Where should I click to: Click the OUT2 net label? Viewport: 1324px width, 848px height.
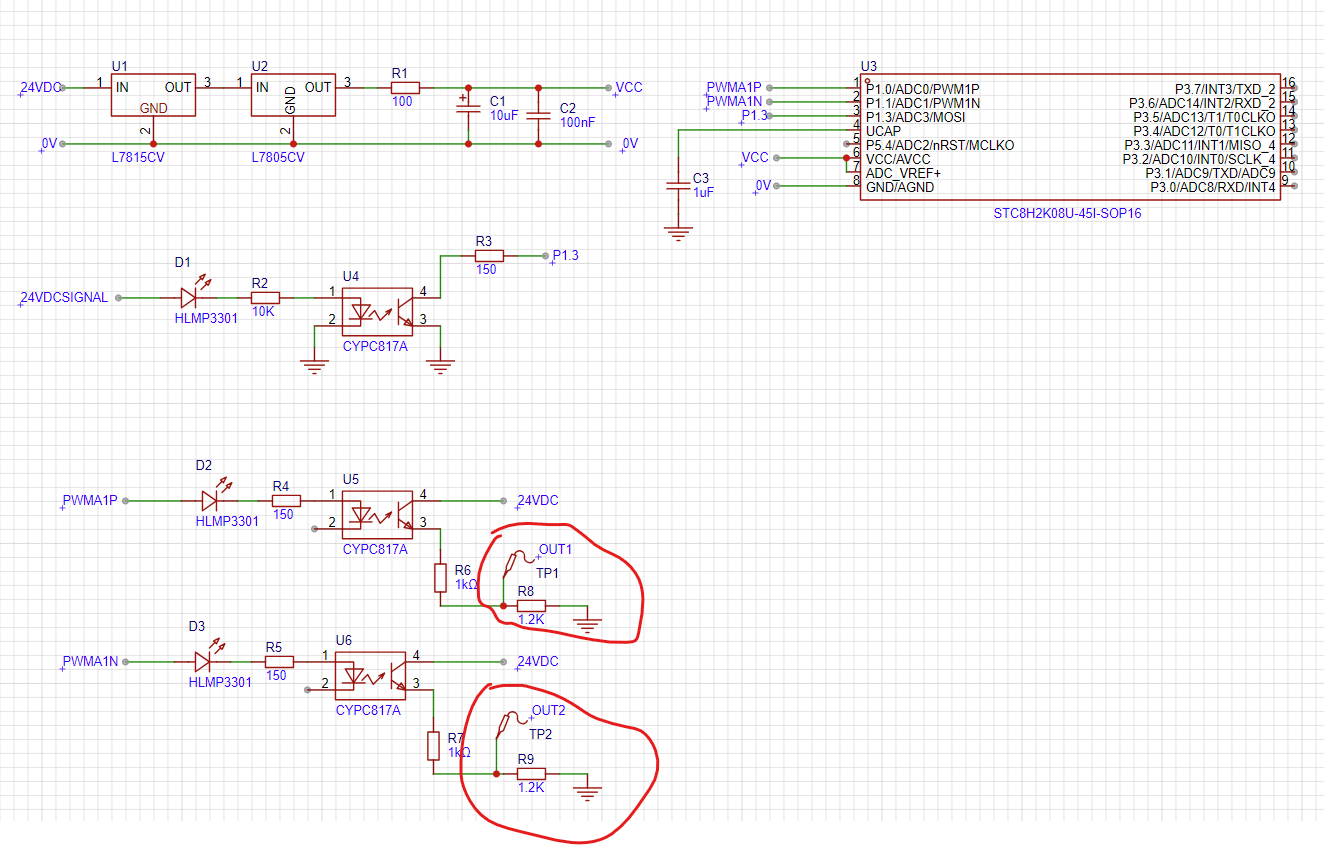click(548, 711)
